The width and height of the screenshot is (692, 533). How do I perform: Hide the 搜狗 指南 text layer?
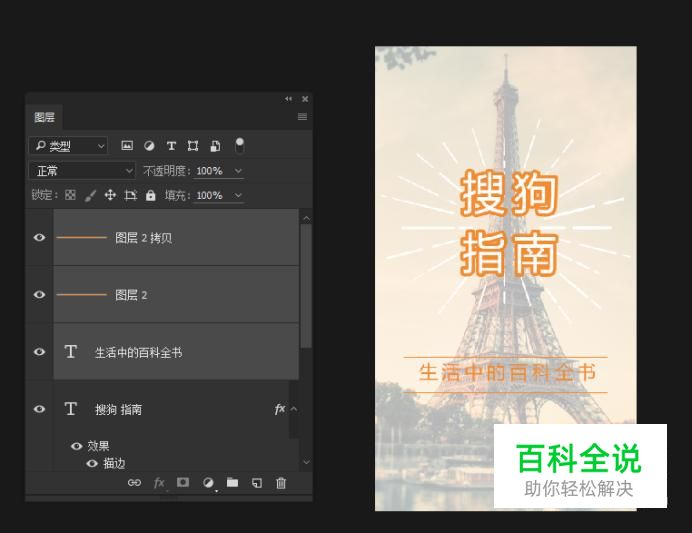[39, 409]
